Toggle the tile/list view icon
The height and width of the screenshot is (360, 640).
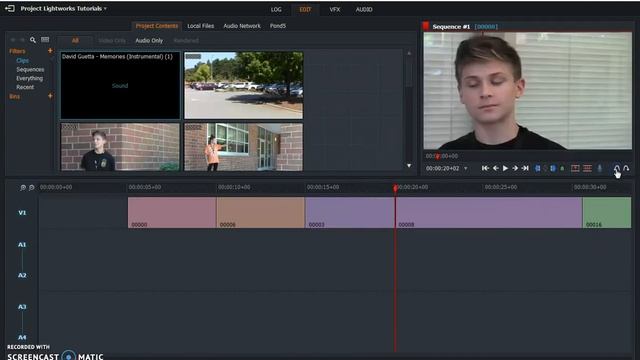pyautogui.click(x=45, y=40)
